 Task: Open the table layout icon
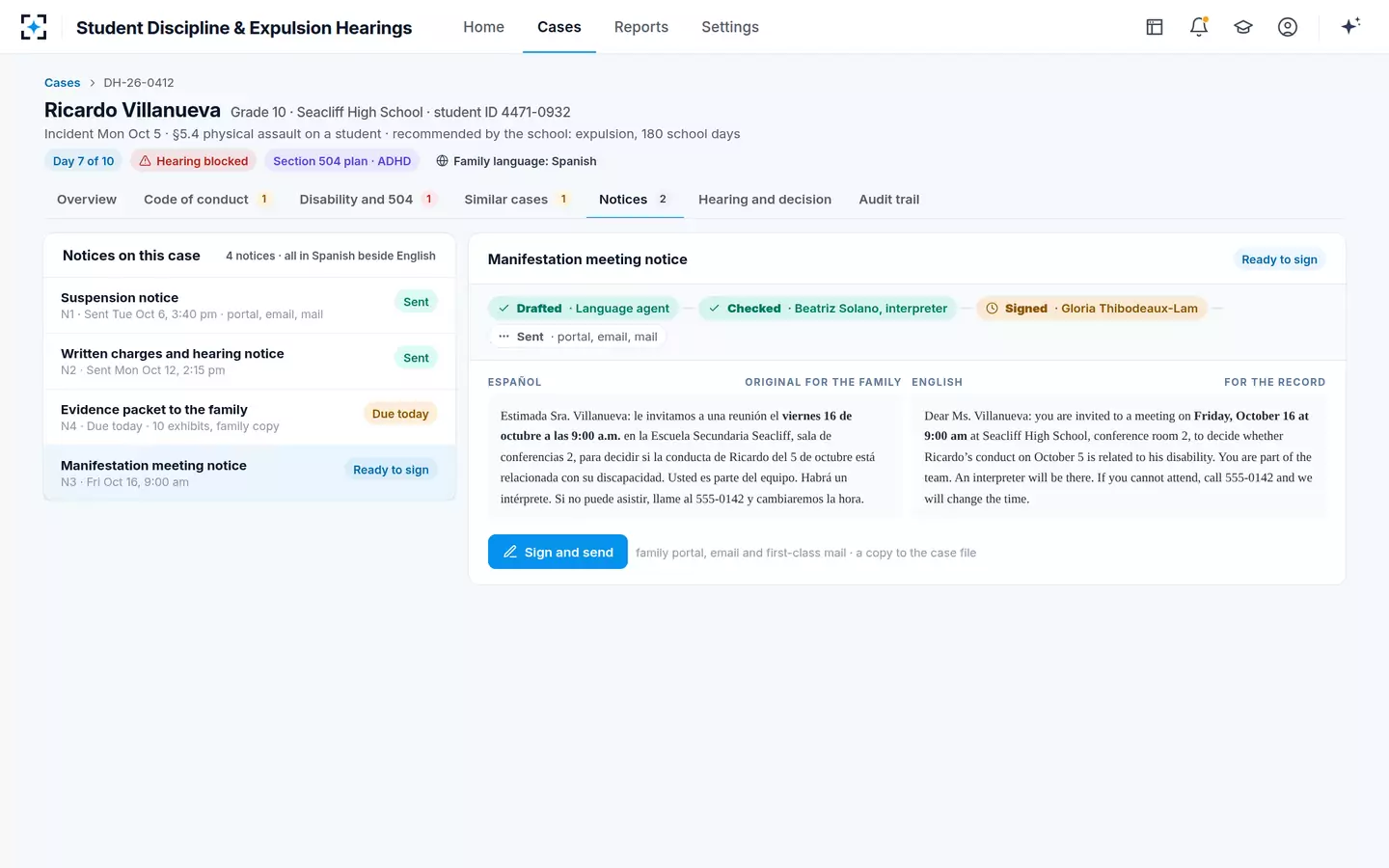tap(1155, 27)
